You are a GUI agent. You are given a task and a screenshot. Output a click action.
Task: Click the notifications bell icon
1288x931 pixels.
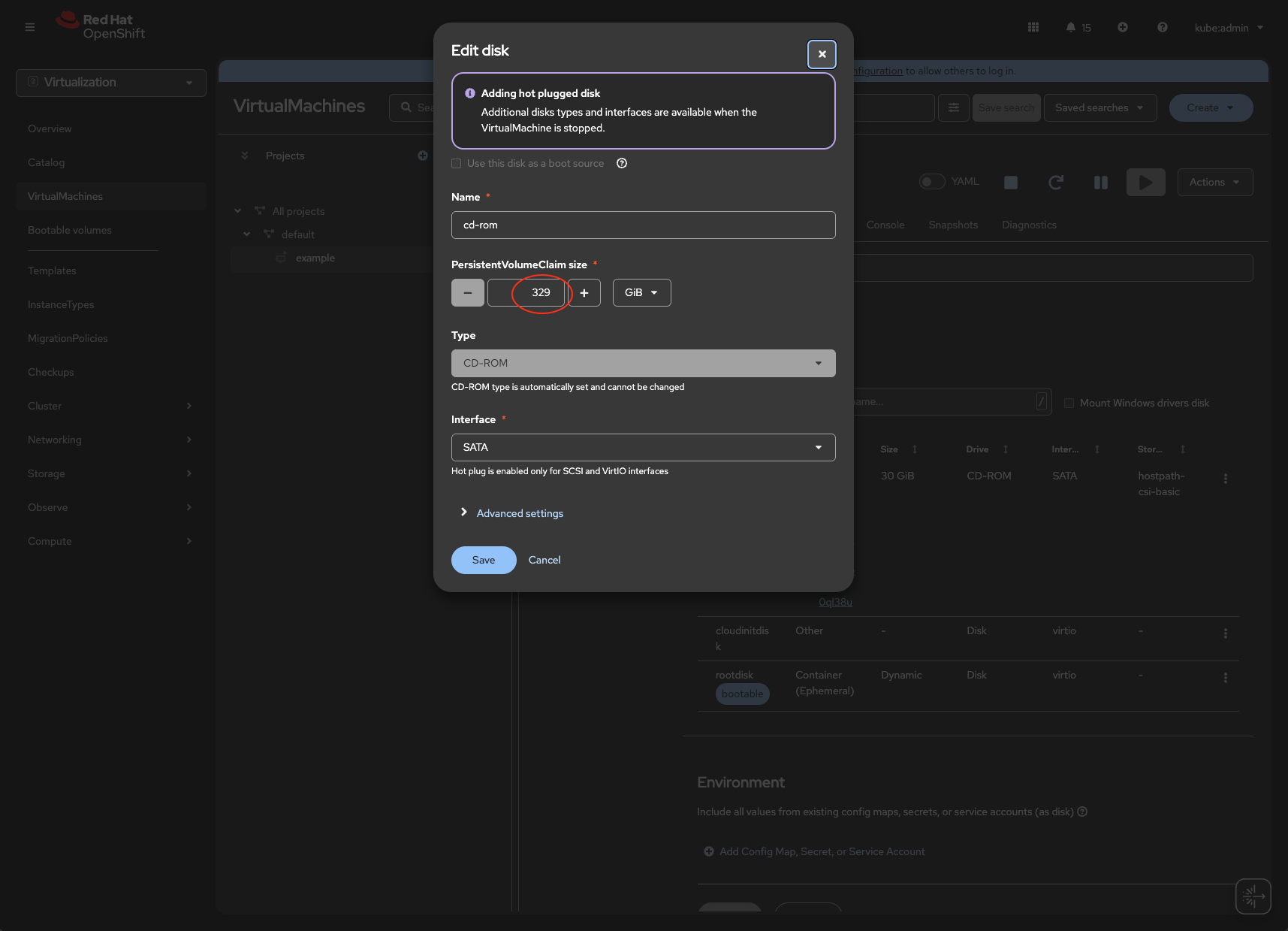(1070, 28)
